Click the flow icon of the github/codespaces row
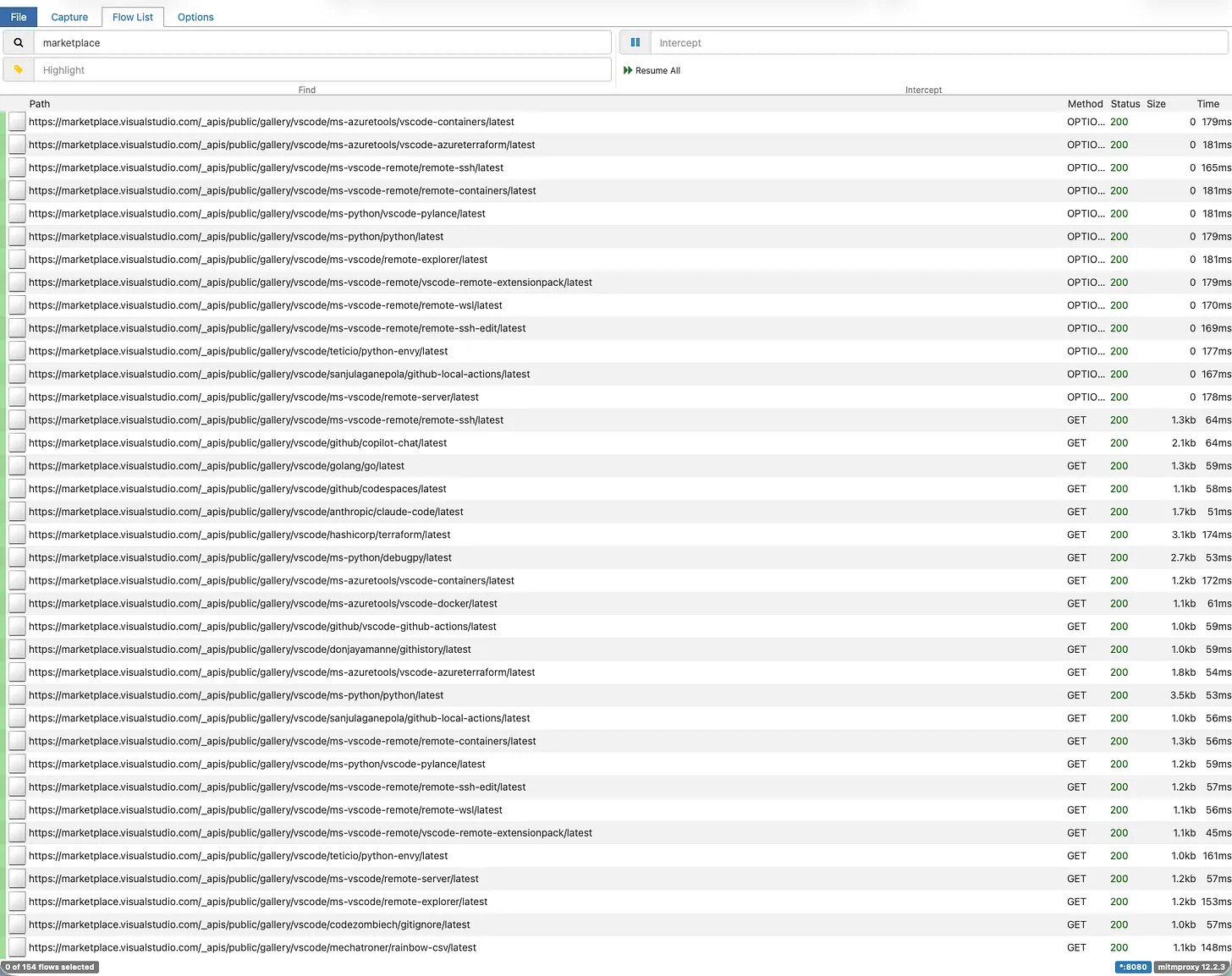1232x976 pixels. click(17, 488)
